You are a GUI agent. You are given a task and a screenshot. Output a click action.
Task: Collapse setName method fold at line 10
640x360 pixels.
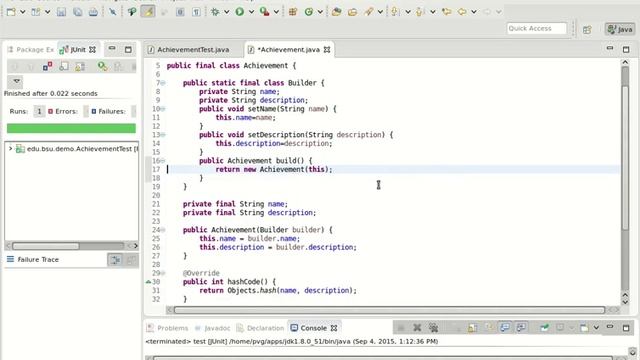point(163,109)
